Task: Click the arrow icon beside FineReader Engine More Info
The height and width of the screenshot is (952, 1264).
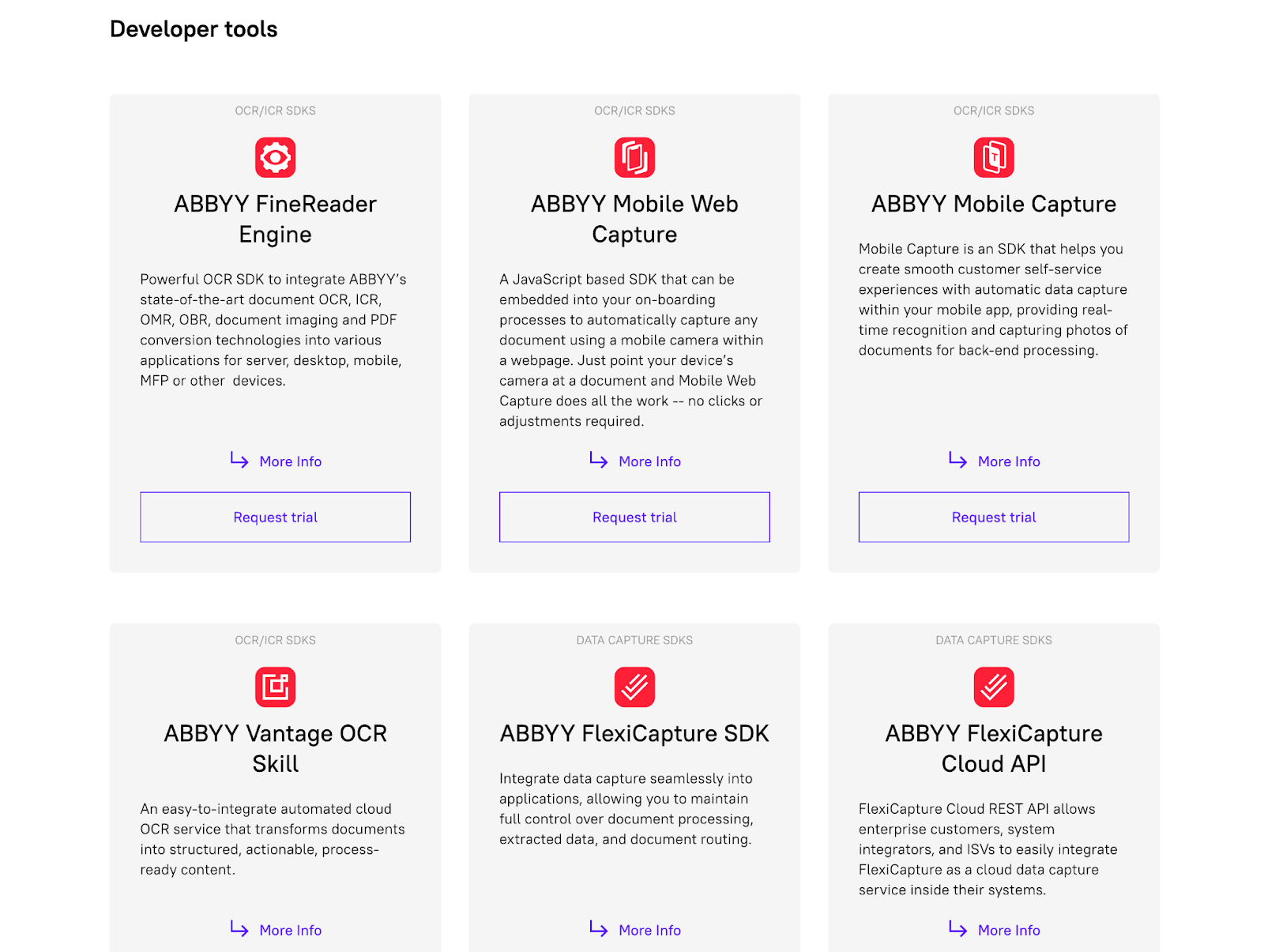Action: tap(239, 460)
